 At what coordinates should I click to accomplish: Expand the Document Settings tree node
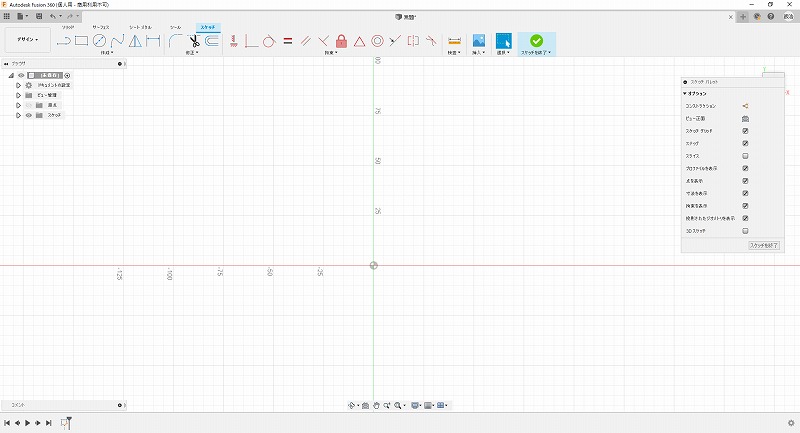click(x=18, y=85)
